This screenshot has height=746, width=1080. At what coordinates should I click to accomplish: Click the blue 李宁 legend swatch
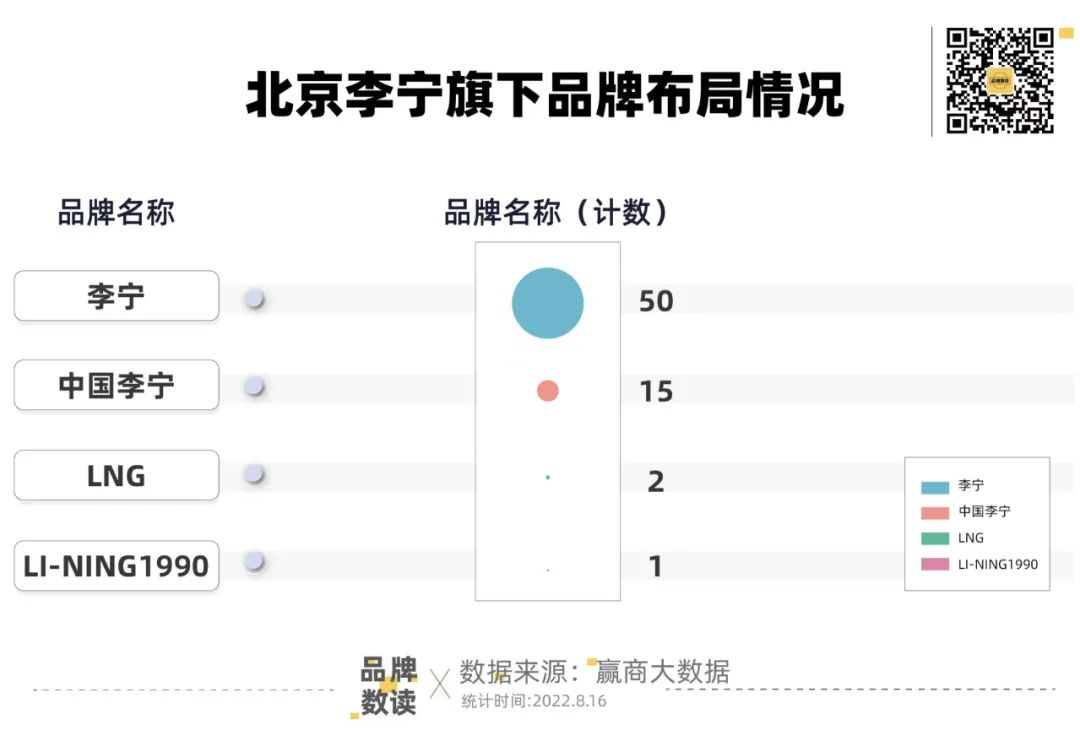click(x=935, y=487)
